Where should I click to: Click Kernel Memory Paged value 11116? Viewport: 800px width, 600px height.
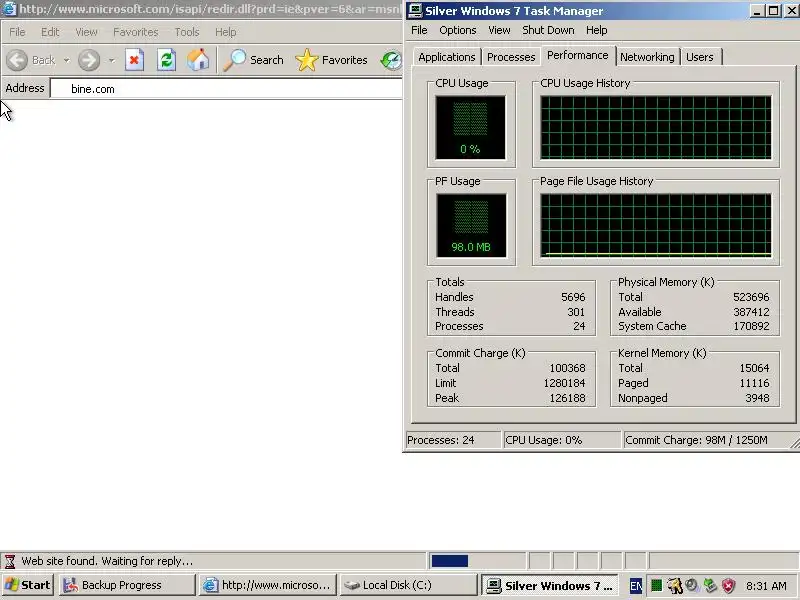(x=754, y=383)
